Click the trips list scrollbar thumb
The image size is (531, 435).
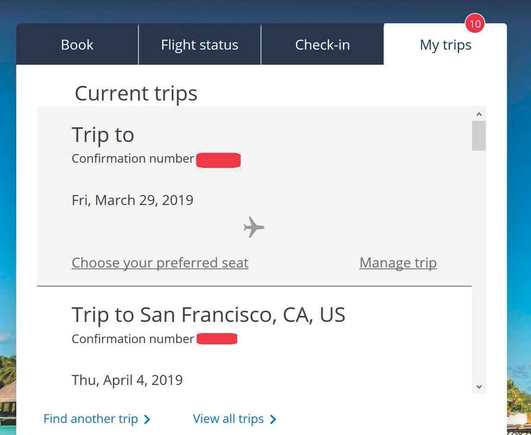tap(479, 136)
